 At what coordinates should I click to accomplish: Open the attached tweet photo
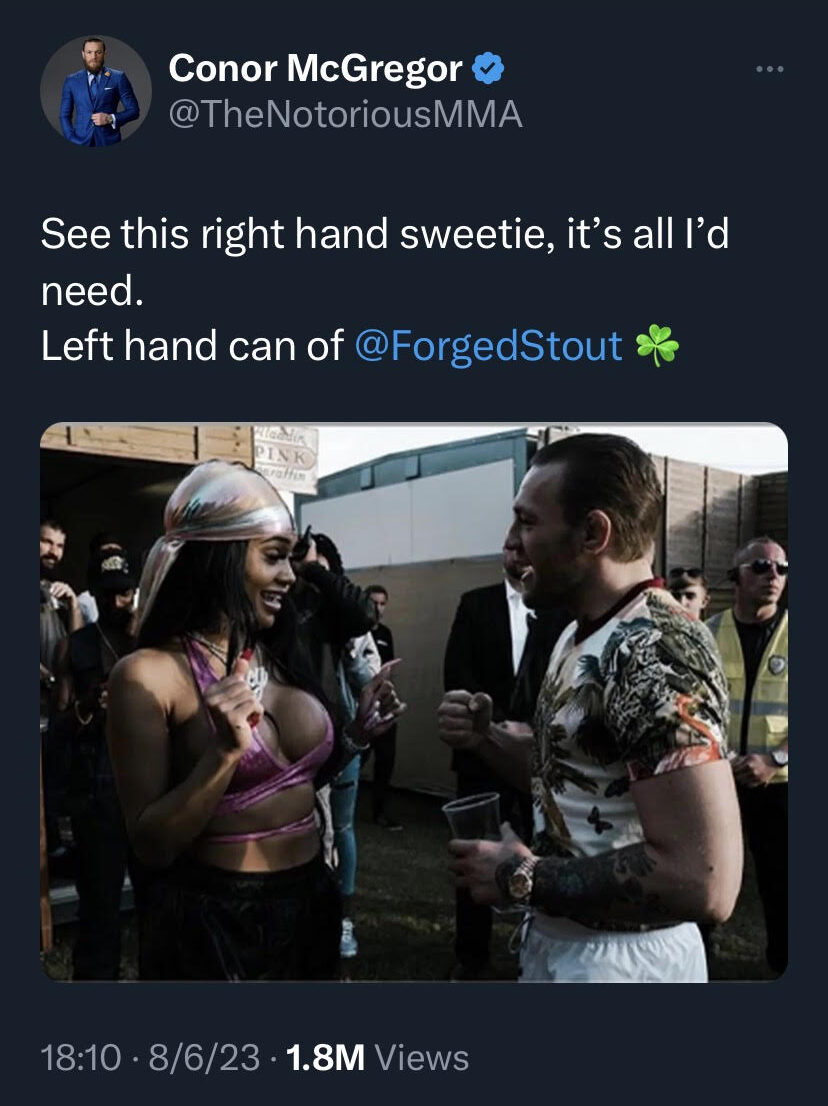pyautogui.click(x=414, y=702)
